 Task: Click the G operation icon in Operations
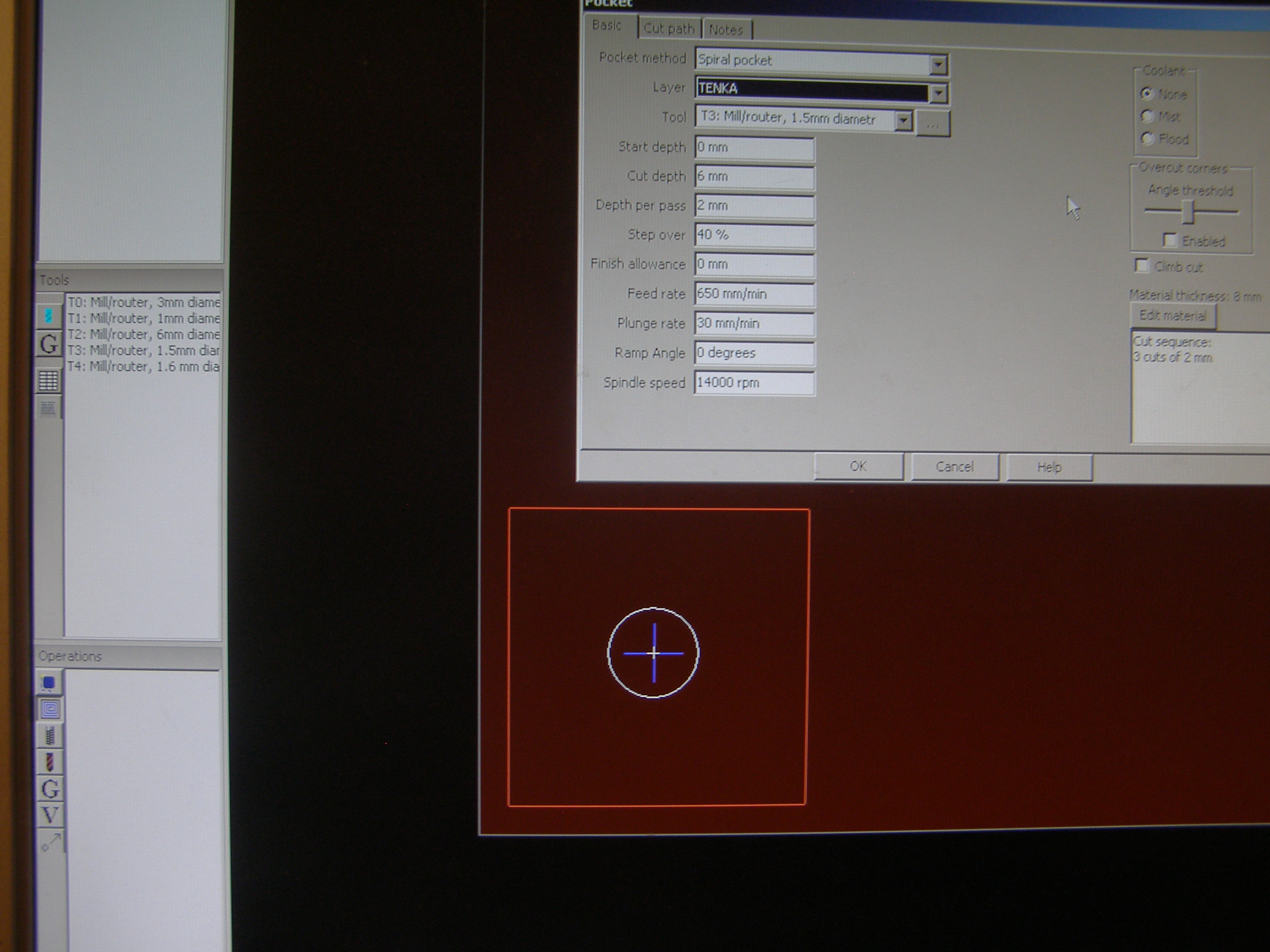50,789
